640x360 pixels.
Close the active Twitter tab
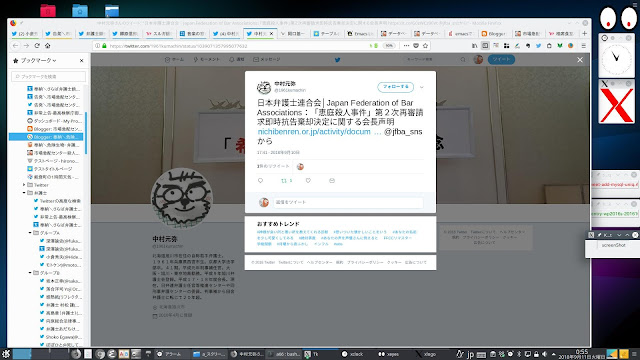(271, 33)
